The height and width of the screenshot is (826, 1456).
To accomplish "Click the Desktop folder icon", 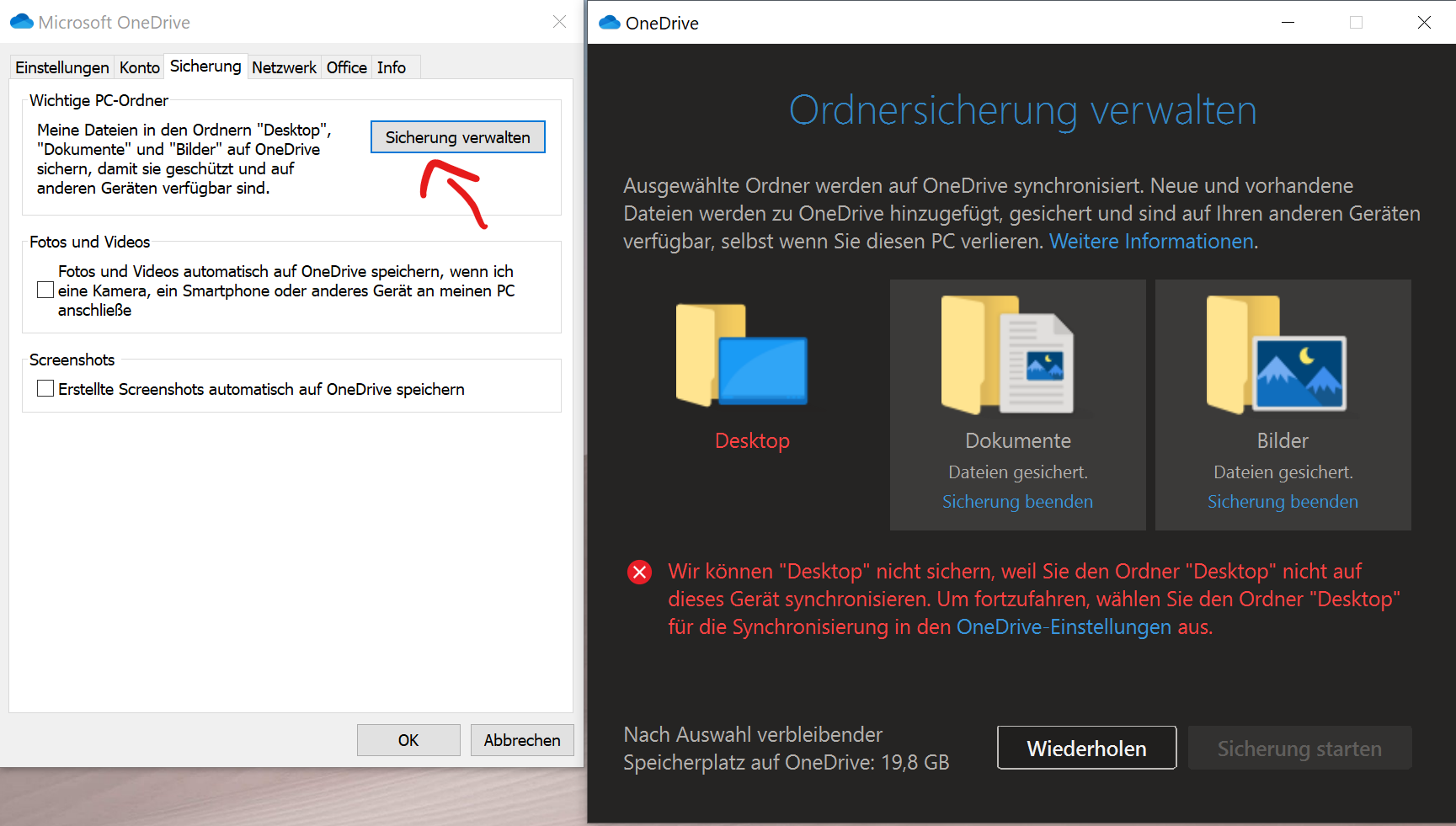I will 742,354.
